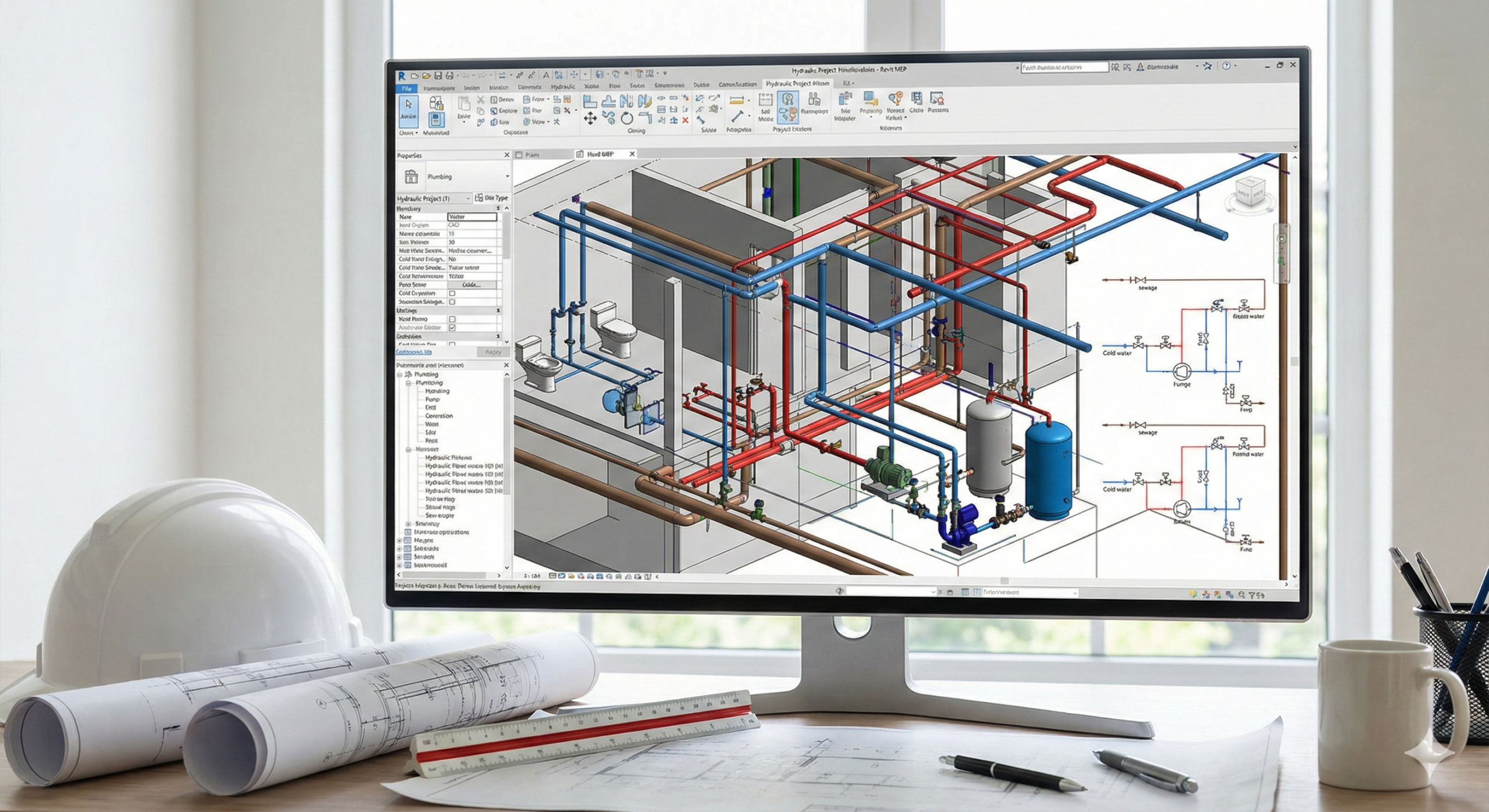1489x812 pixels.
Task: Click the four-arrow Move tool icon
Action: (590, 119)
